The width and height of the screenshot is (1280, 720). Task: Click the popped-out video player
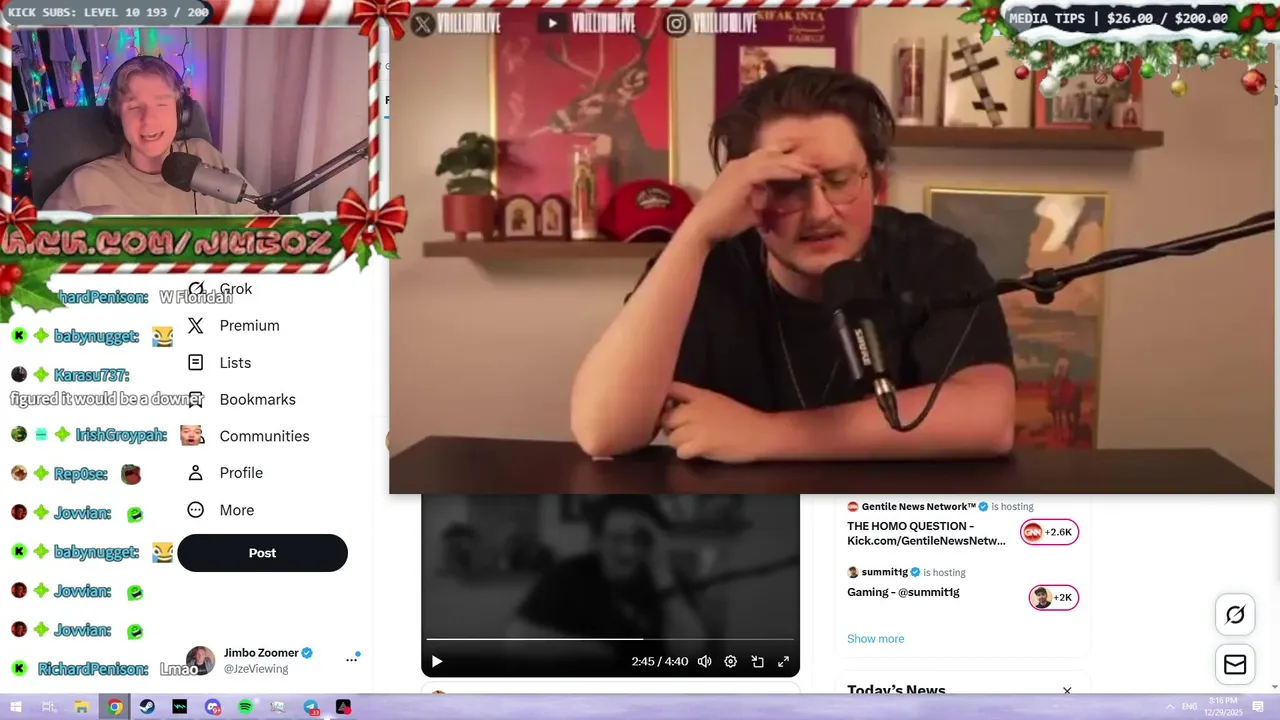pos(832,250)
